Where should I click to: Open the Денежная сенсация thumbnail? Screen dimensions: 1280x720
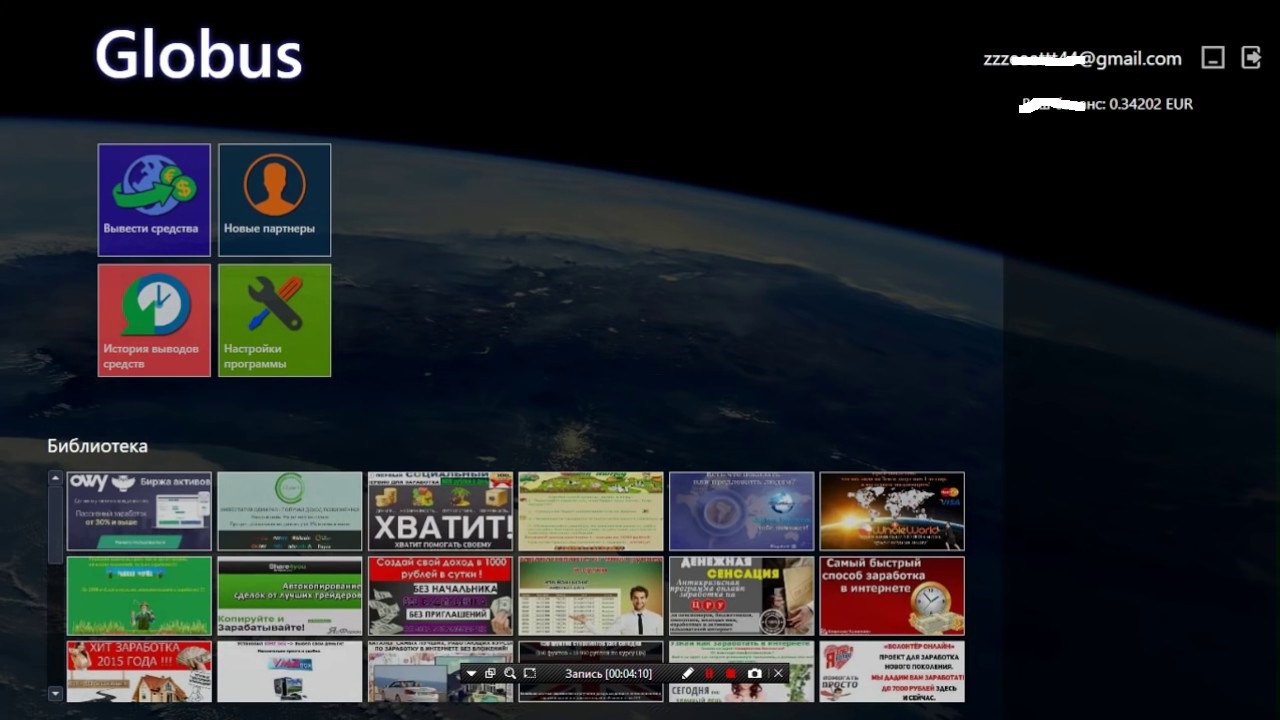pos(741,596)
